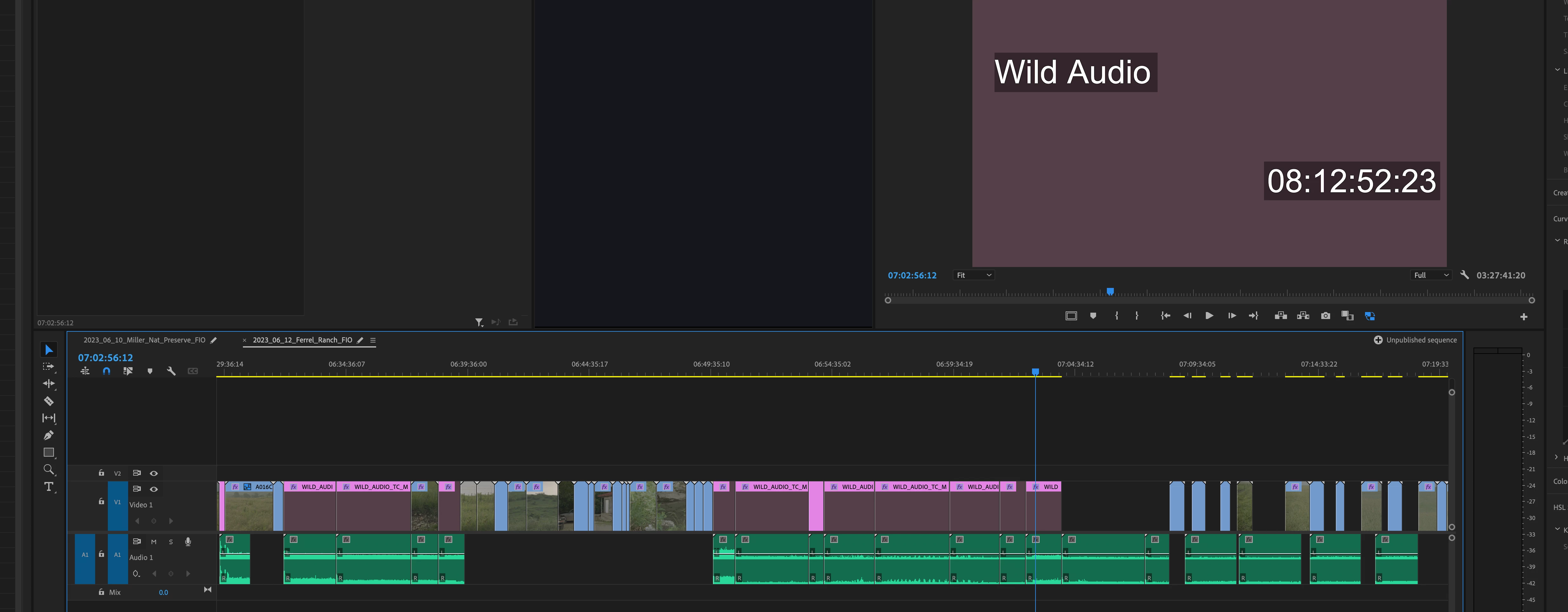Viewport: 1568px width, 612px height.
Task: Pick the Zoom tool in toolbar
Action: [x=49, y=470]
